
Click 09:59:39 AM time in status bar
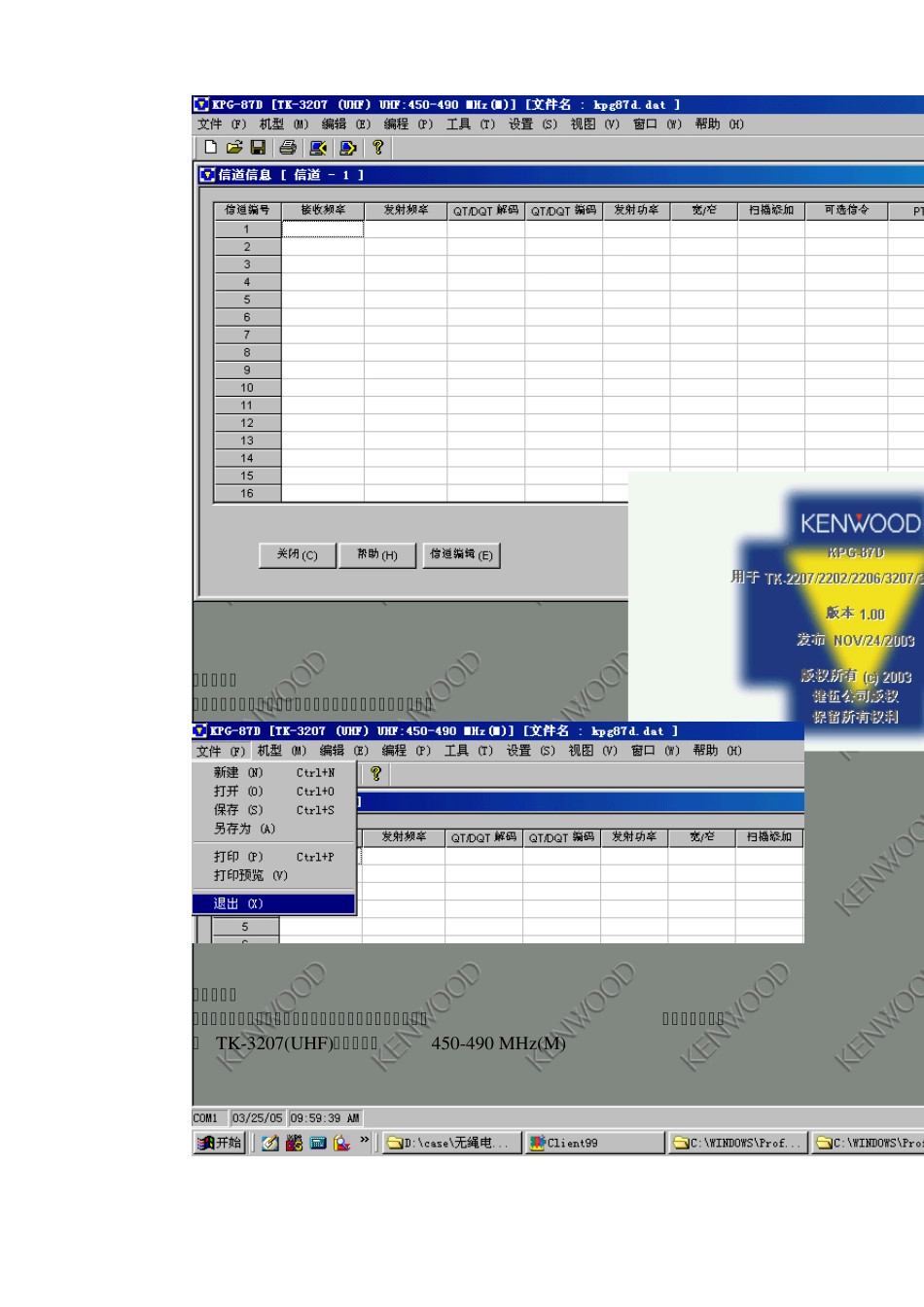(325, 1118)
